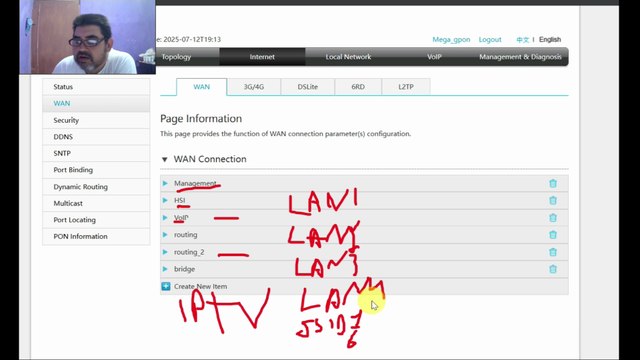Click the 'HSI' connection name
Image resolution: width=640 pixels, height=360 pixels.
(180, 200)
